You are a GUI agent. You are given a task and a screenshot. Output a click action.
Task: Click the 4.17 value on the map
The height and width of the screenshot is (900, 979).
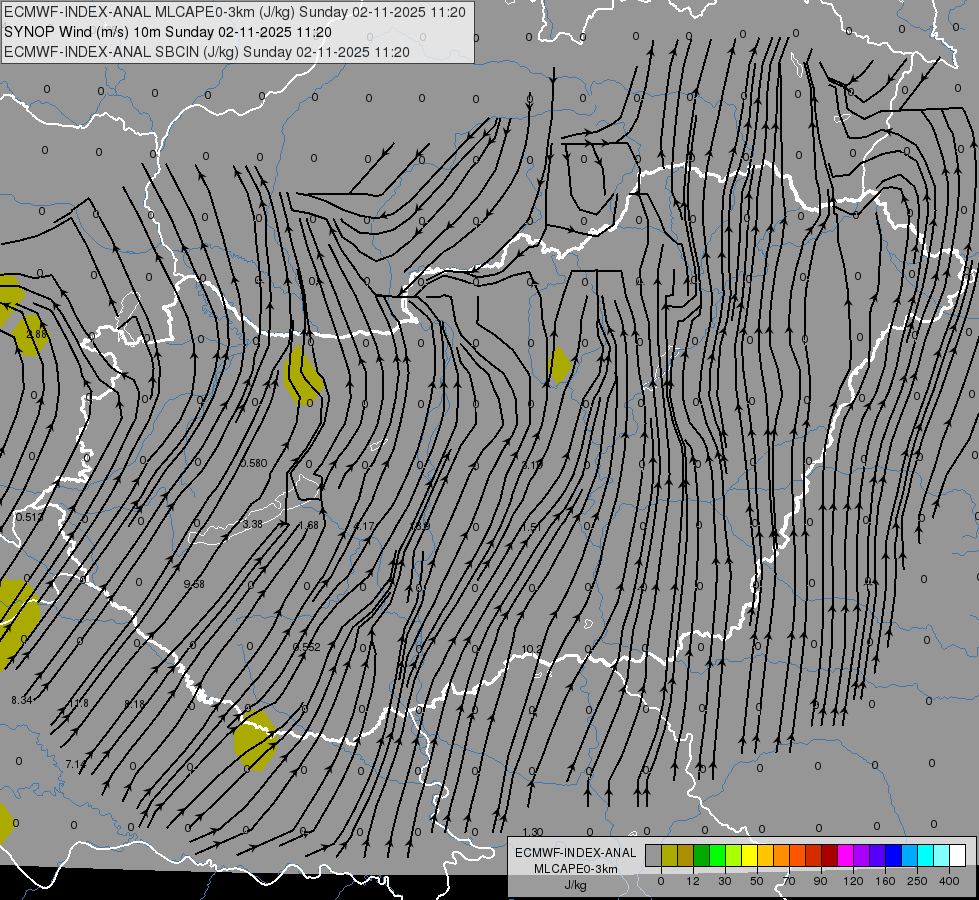point(364,526)
